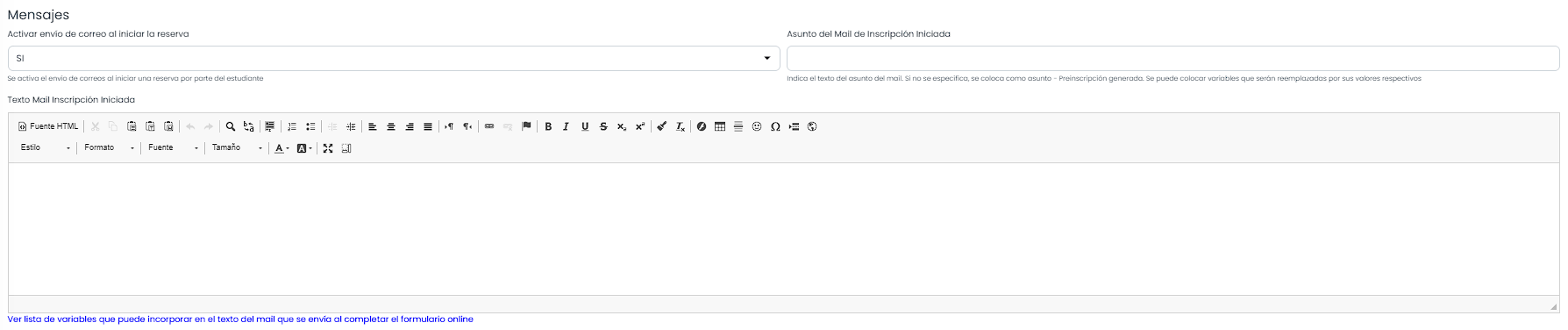Insert a numbered list
The width and height of the screenshot is (1568, 330).
[292, 126]
